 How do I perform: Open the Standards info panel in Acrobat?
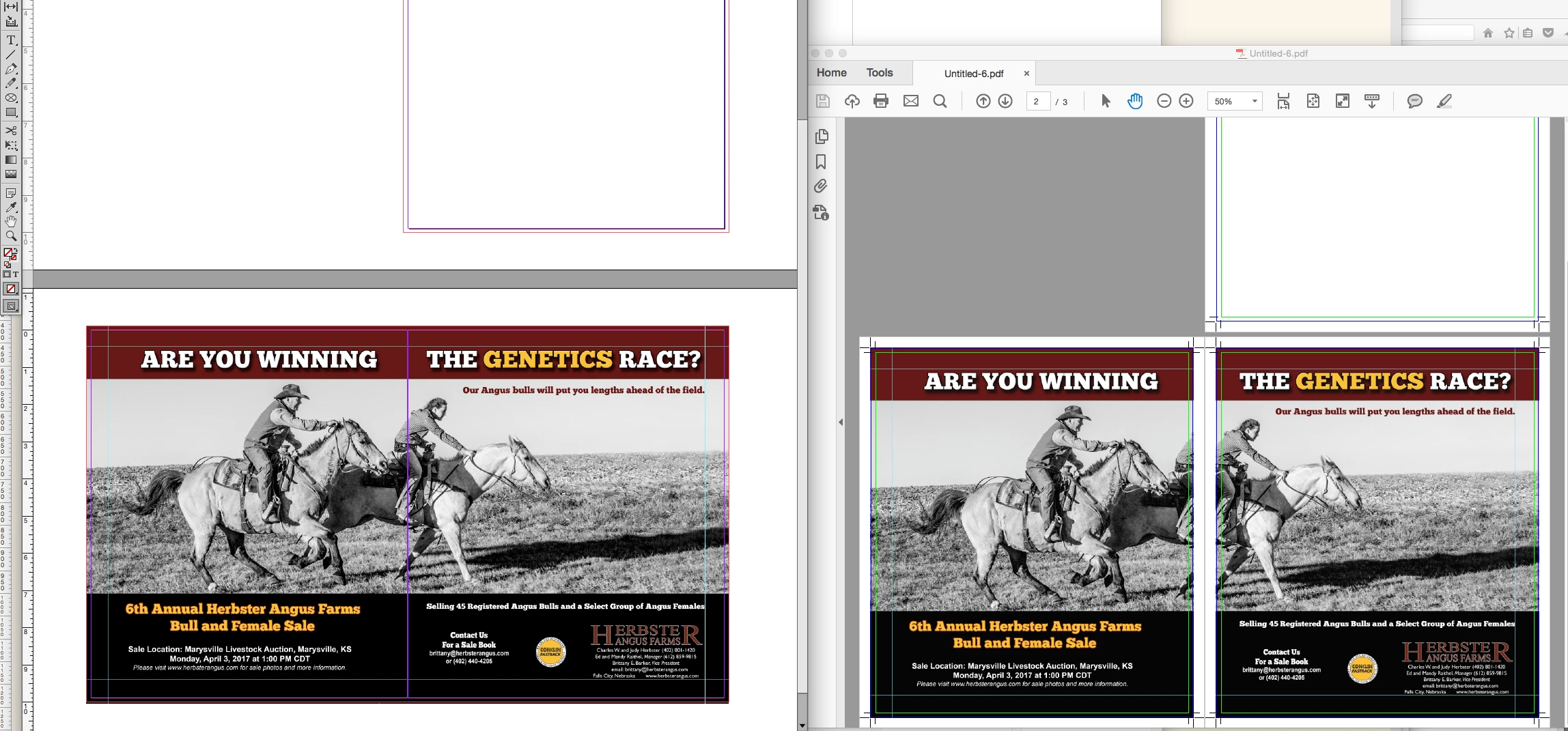click(822, 212)
